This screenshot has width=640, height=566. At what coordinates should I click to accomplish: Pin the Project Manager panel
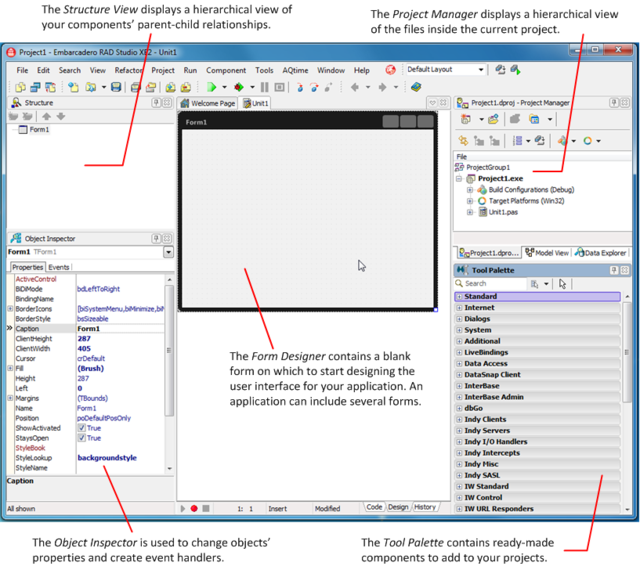[614, 102]
